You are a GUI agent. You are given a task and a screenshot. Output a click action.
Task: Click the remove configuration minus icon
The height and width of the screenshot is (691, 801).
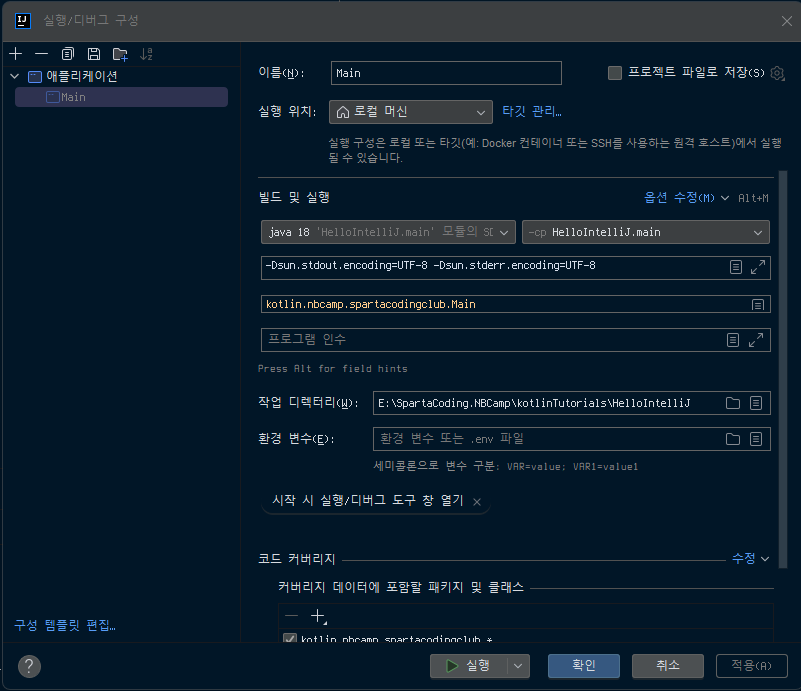point(41,53)
